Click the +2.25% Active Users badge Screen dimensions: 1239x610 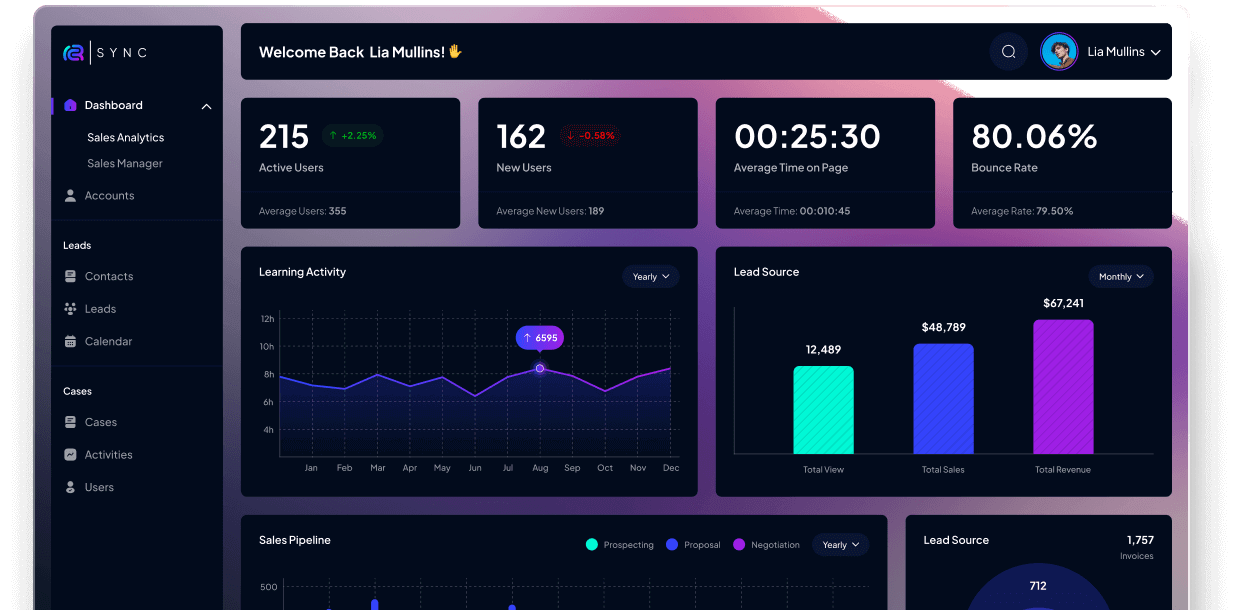(x=352, y=135)
